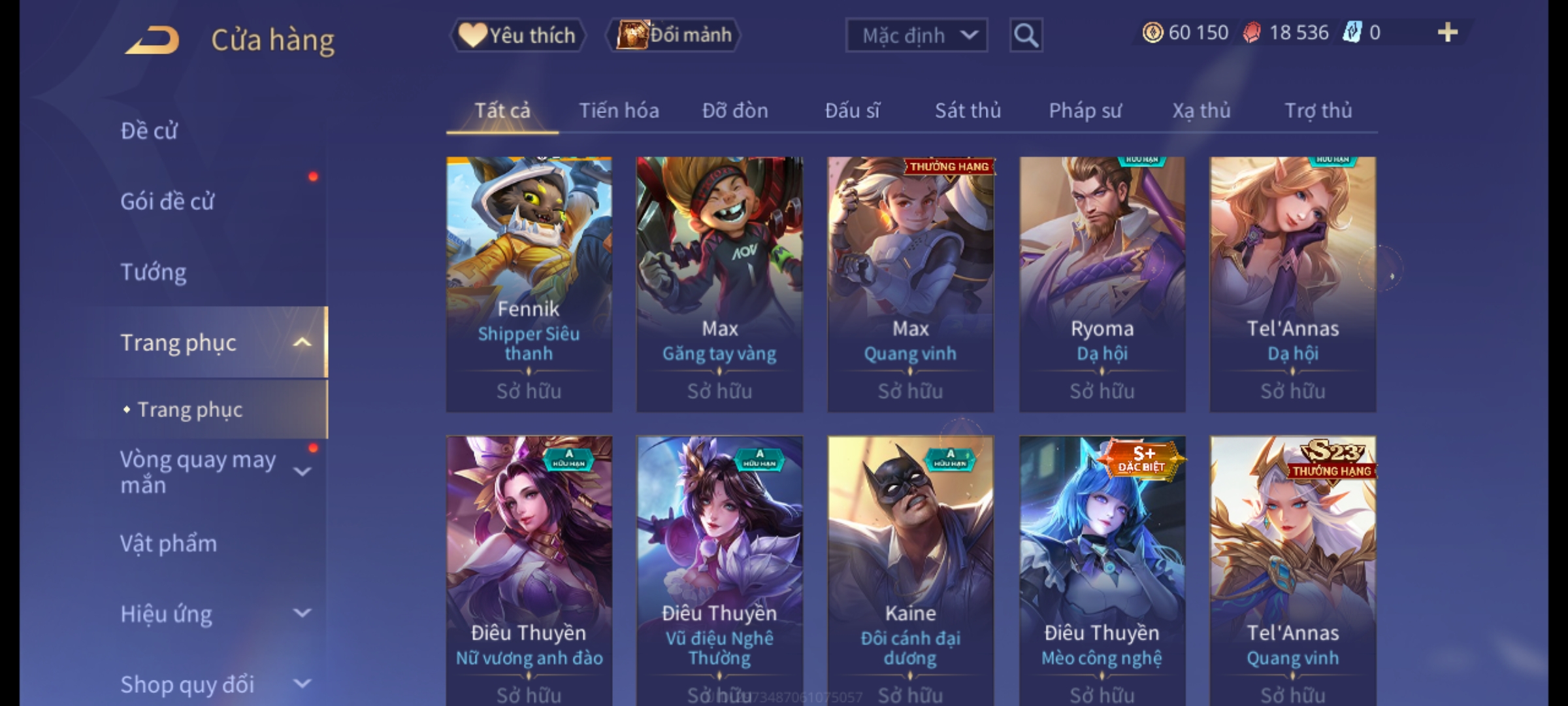The height and width of the screenshot is (706, 1568).
Task: Tap the back arrow icon
Action: (152, 40)
